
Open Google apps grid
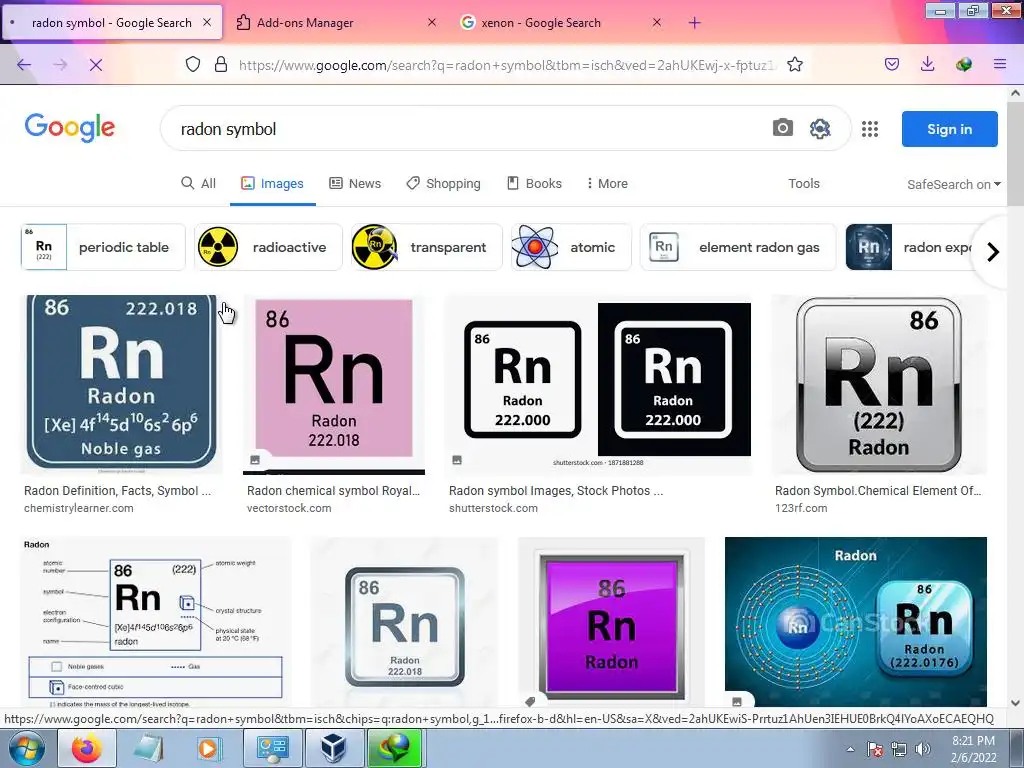(870, 129)
